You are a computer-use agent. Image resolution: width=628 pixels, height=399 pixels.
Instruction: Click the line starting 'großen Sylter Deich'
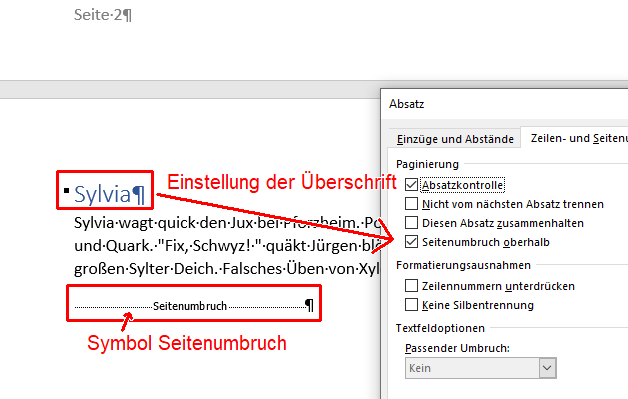(x=227, y=268)
